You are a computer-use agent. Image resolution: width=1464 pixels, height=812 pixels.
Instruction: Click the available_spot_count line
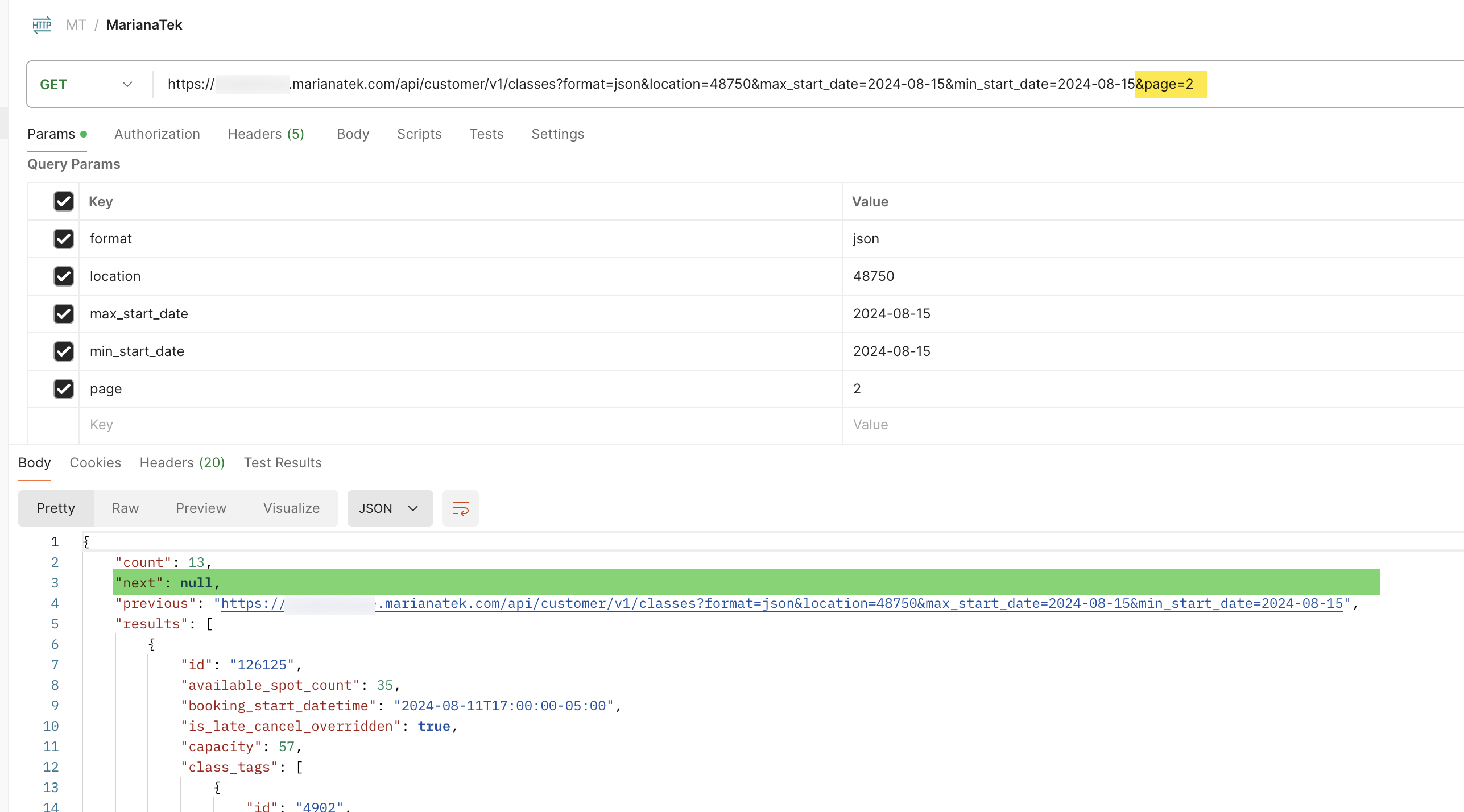pyautogui.click(x=290, y=686)
